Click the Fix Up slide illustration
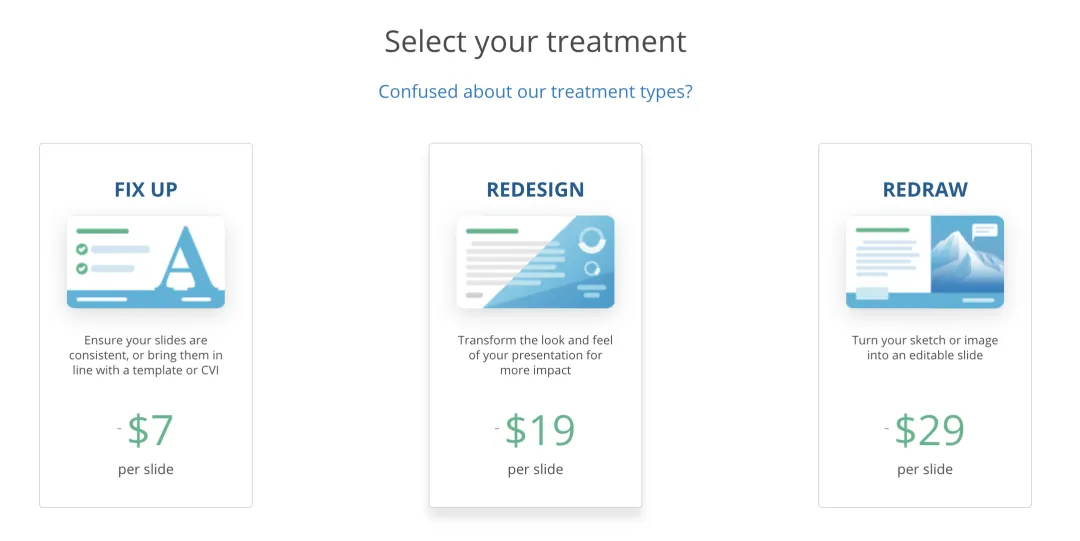Viewport: 1080px width, 541px height. coord(146,262)
